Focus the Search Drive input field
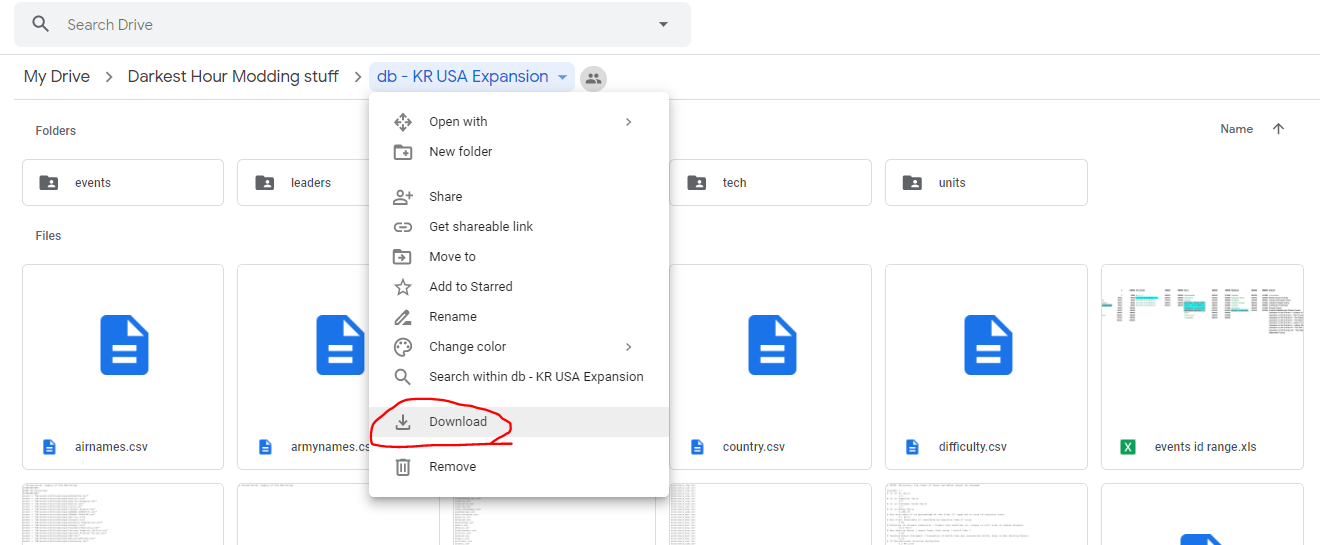Image resolution: width=1320 pixels, height=545 pixels. [x=350, y=24]
